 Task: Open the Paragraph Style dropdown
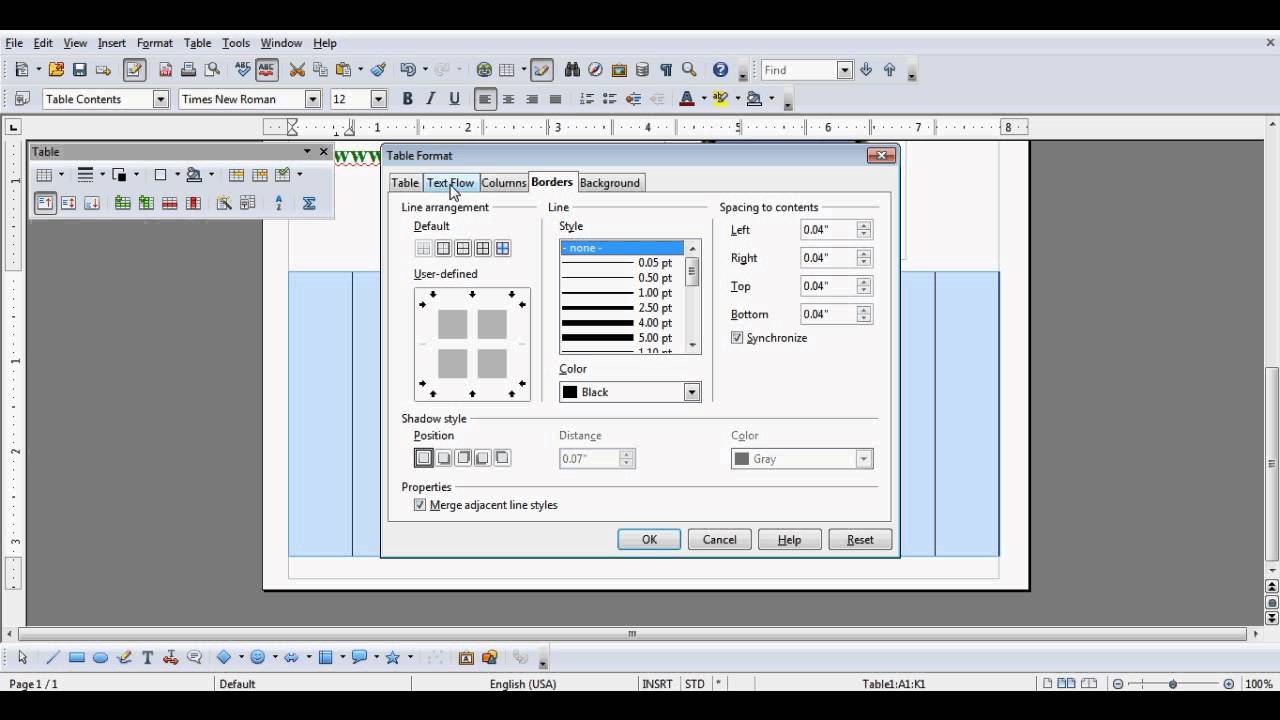pos(160,99)
